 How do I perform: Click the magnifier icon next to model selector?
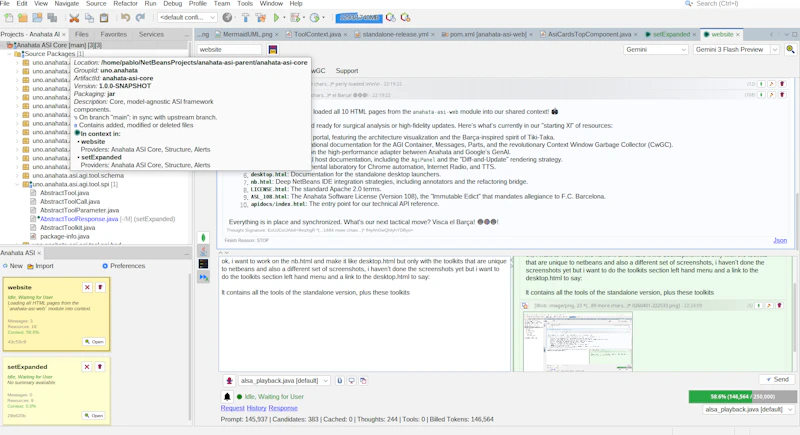[790, 49]
